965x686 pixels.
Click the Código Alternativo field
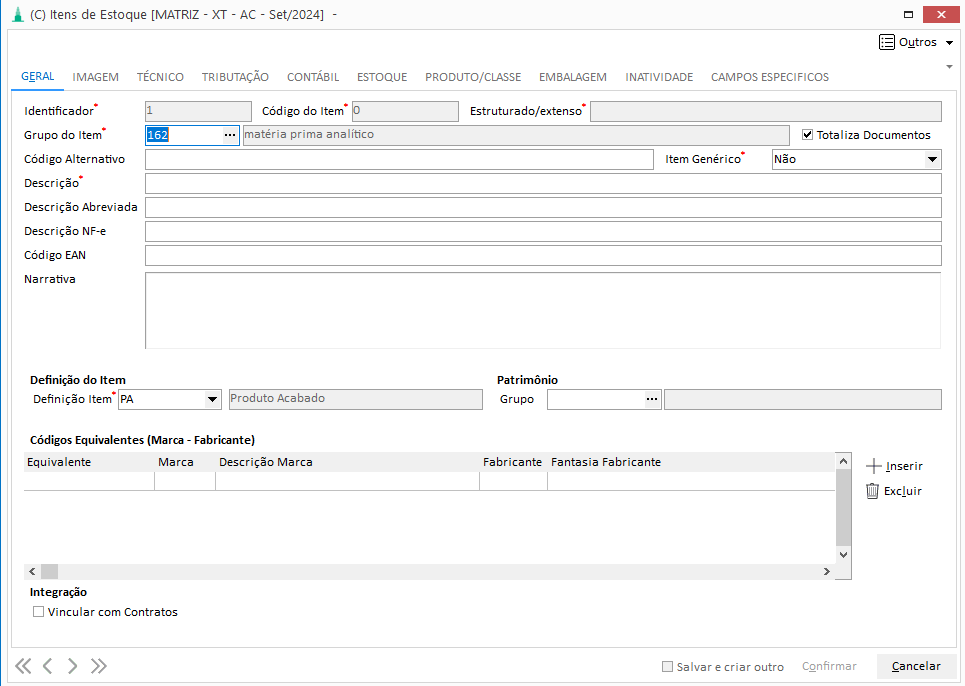[399, 159]
